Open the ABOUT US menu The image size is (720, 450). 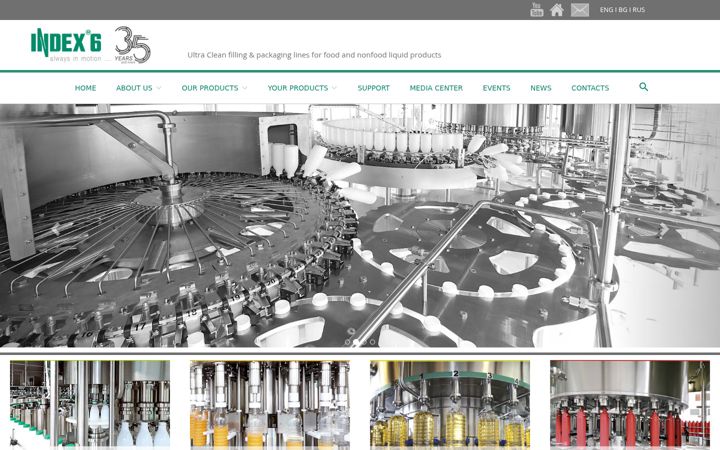point(134,88)
